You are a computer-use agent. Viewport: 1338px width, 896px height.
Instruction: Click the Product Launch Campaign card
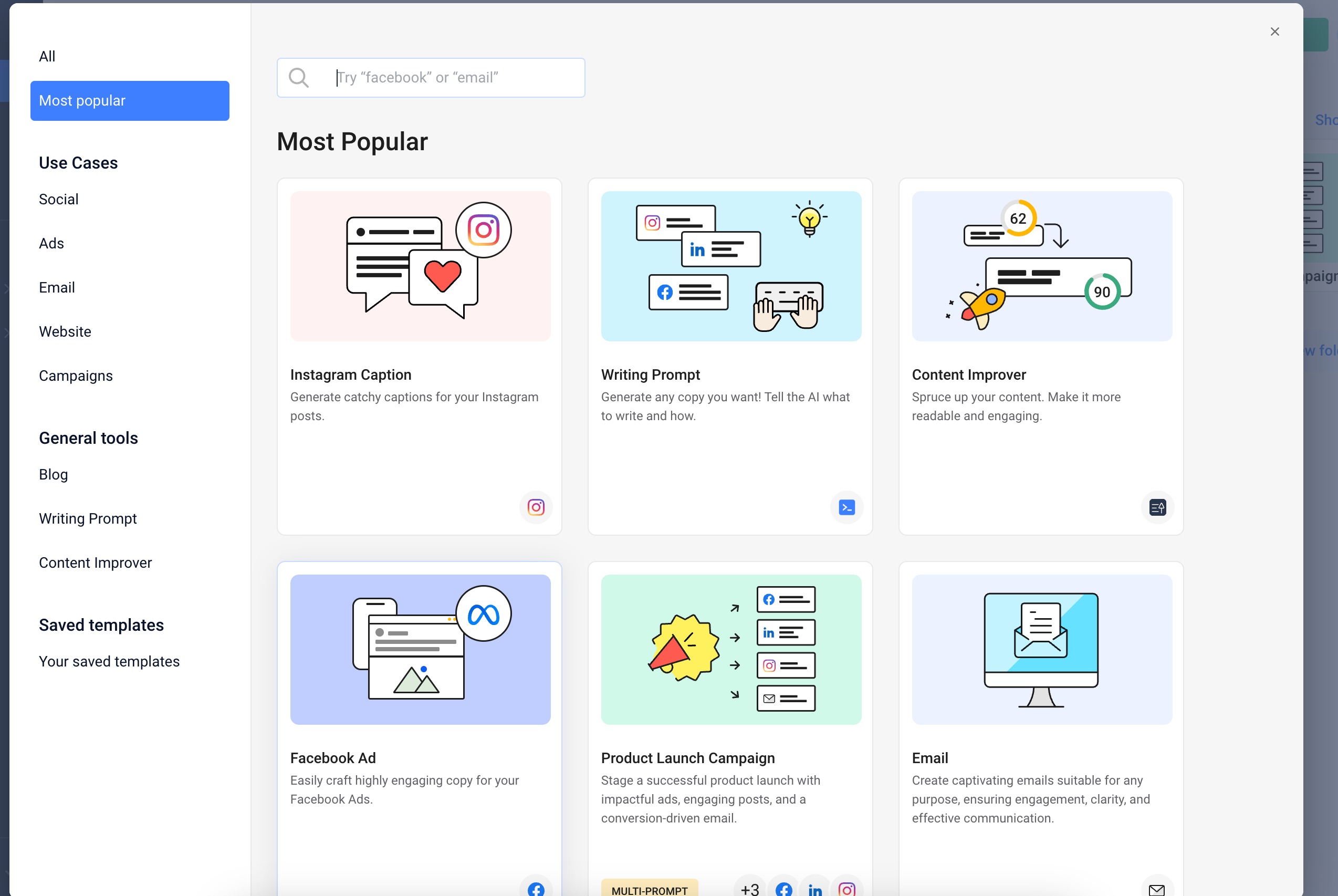(730, 728)
